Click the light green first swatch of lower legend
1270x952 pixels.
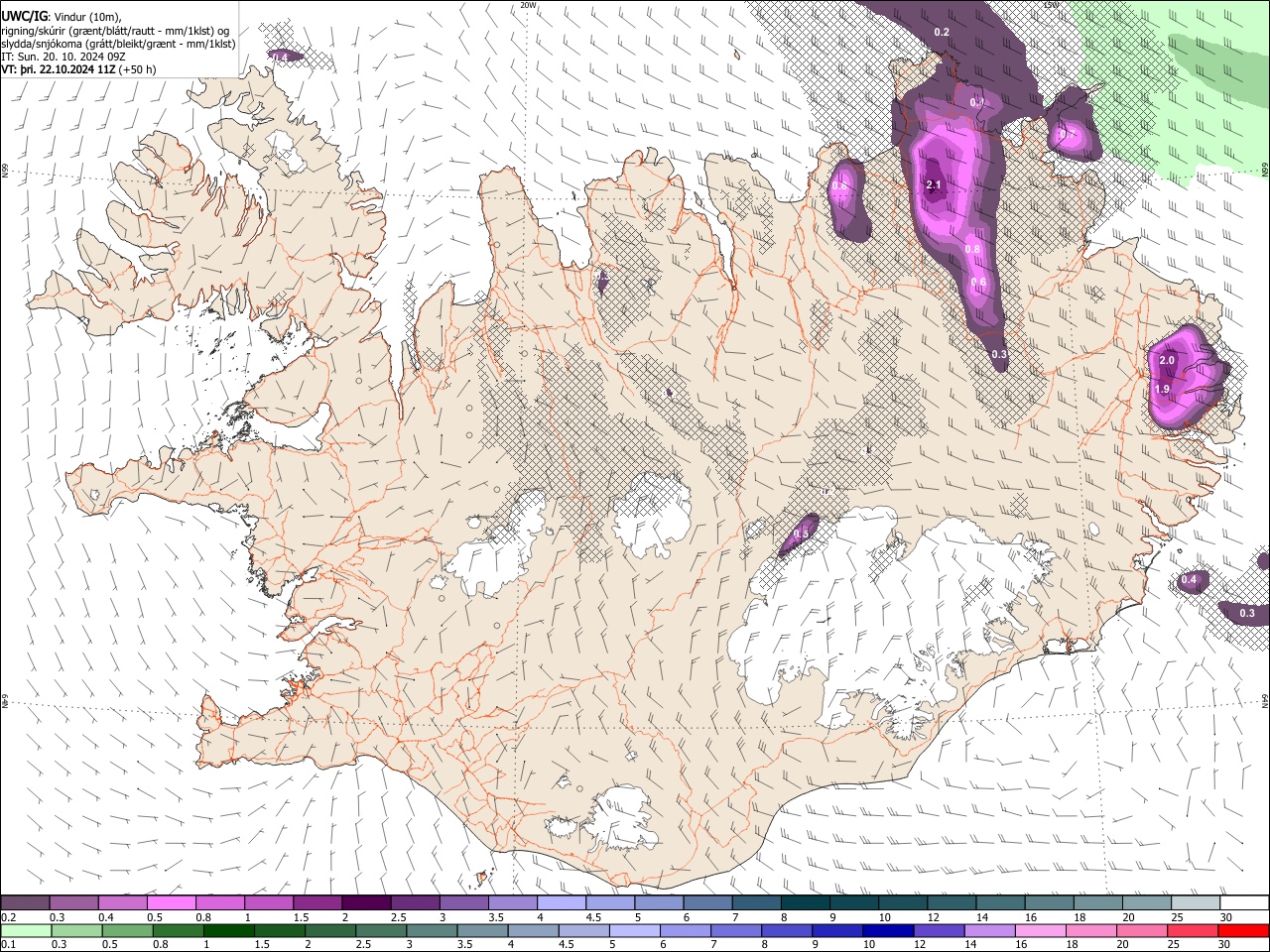26,930
